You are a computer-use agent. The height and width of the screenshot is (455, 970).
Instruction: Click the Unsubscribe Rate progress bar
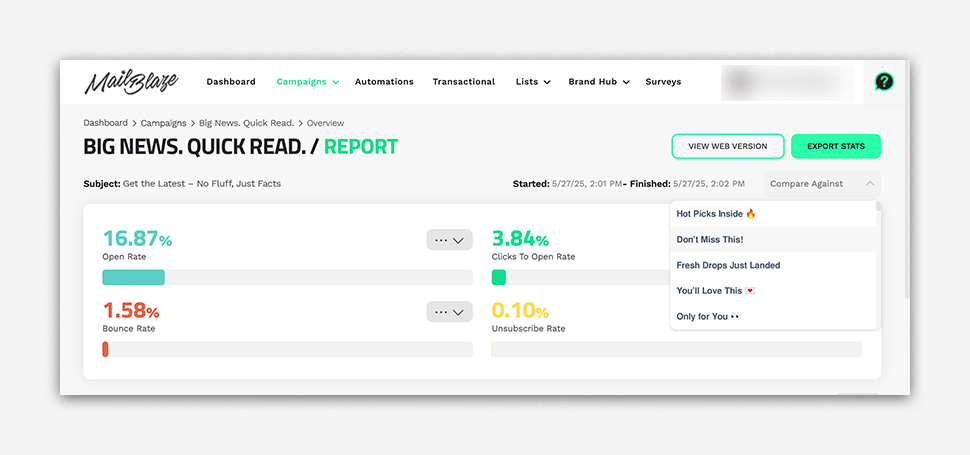(x=677, y=349)
